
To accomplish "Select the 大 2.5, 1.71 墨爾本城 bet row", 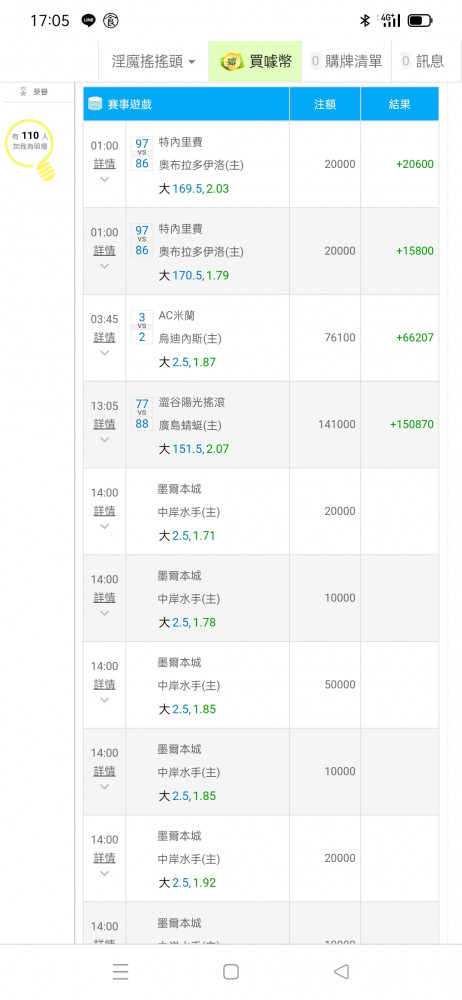I will coord(261,511).
